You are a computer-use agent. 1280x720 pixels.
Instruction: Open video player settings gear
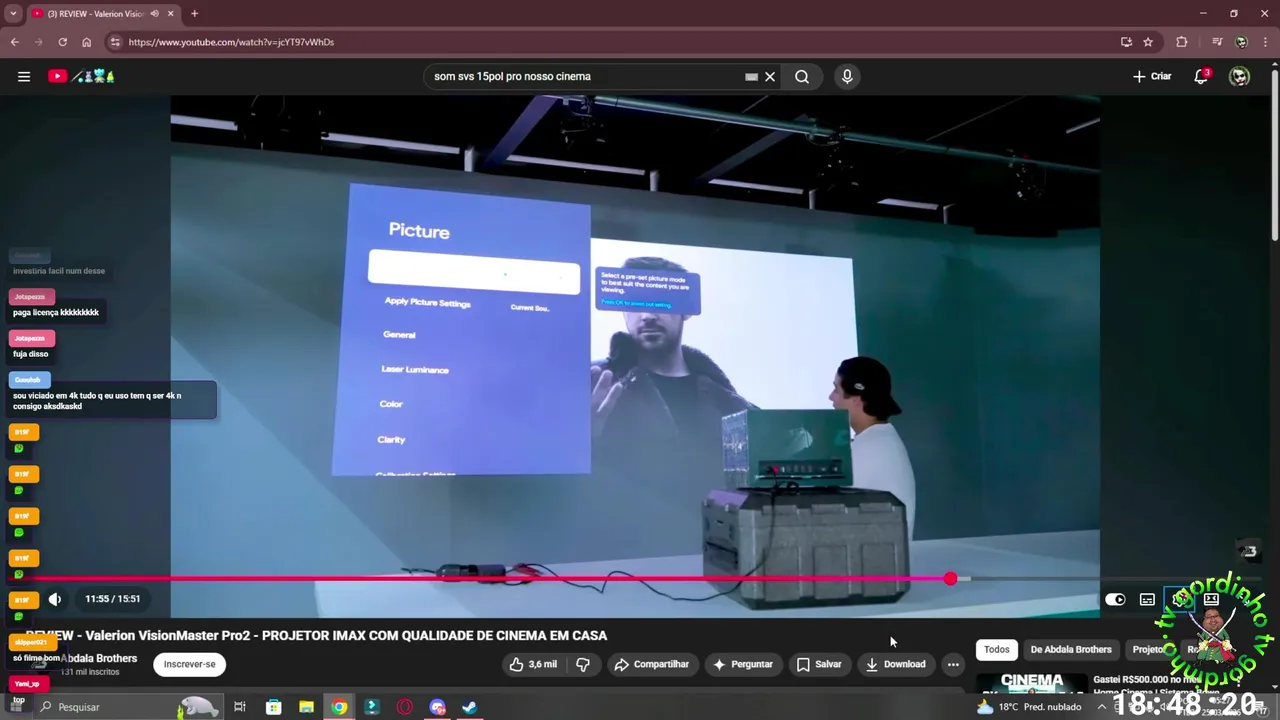coord(1180,599)
